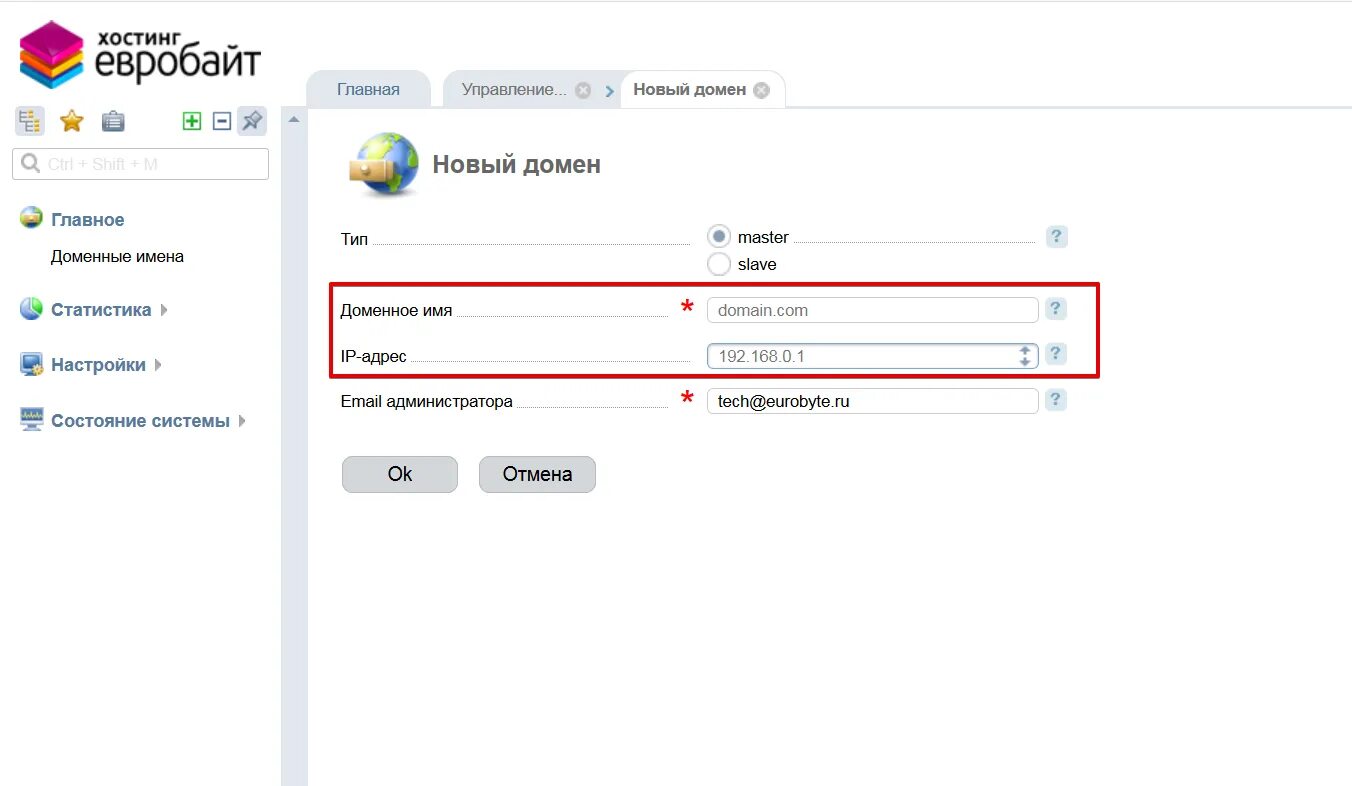Open the Статистика menu section
The image size is (1352, 786).
tap(101, 309)
